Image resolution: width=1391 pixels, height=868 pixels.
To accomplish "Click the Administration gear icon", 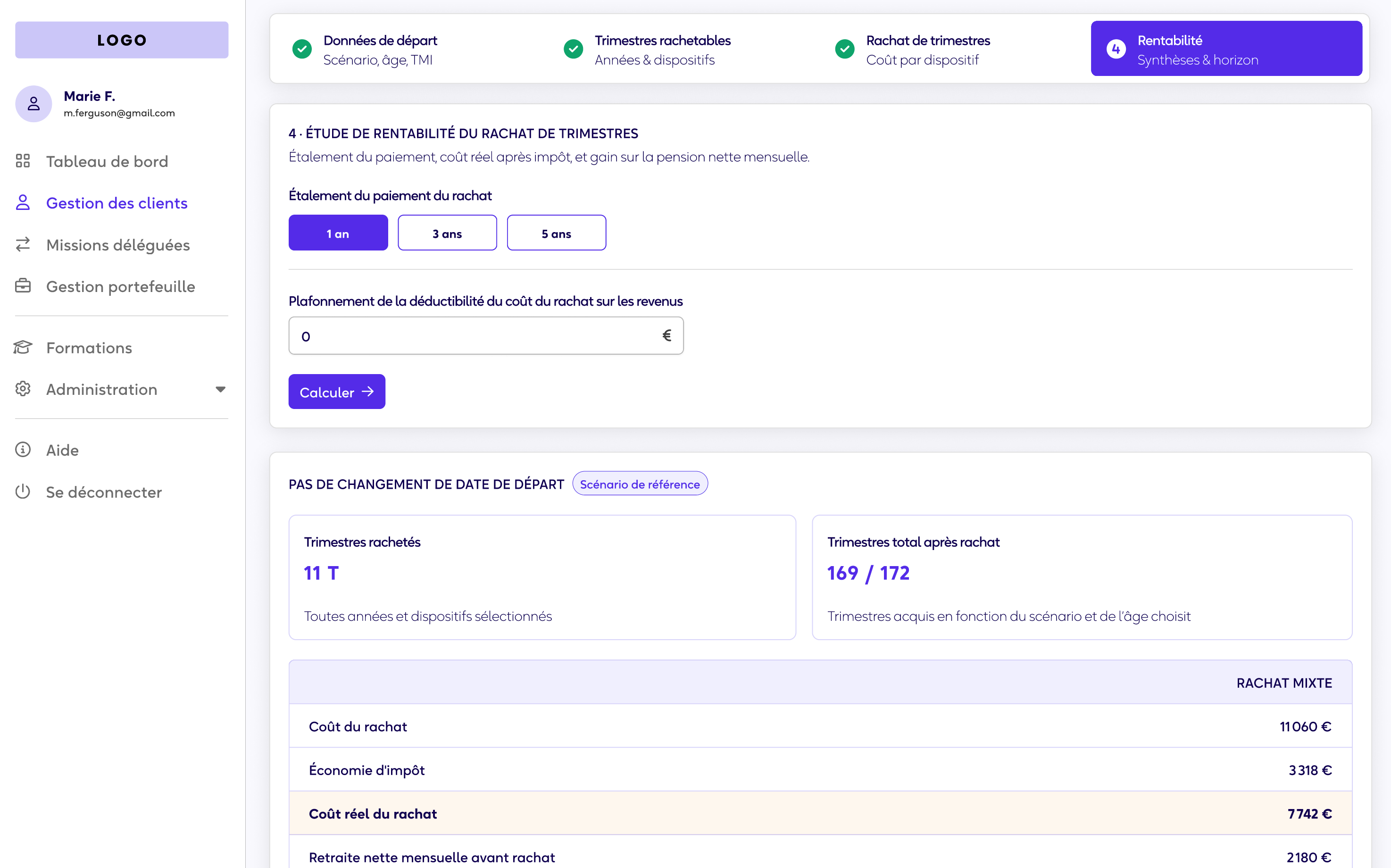I will 23,389.
